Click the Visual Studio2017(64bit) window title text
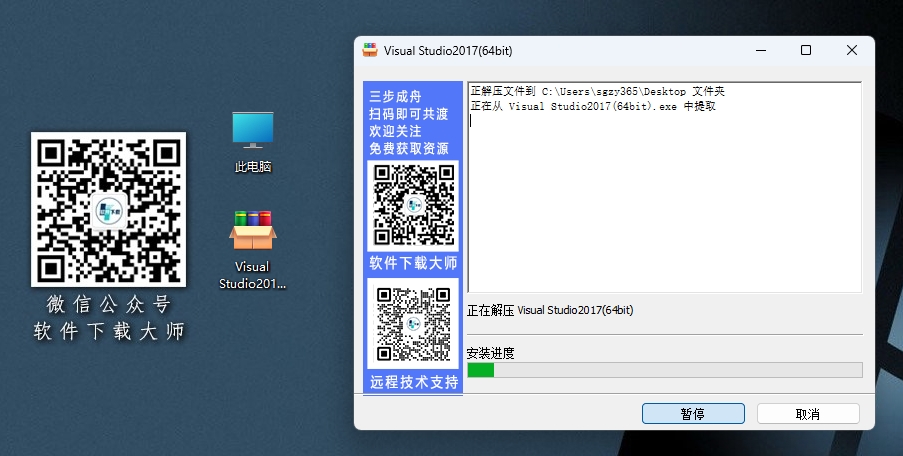Screen dimensions: 903x456 448,51
